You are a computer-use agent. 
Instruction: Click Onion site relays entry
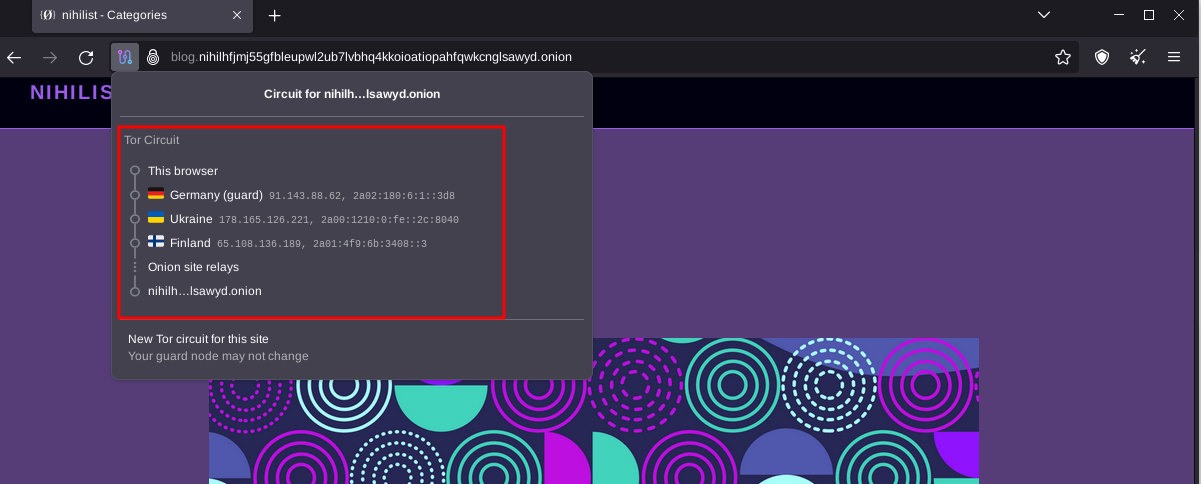pyautogui.click(x=193, y=267)
